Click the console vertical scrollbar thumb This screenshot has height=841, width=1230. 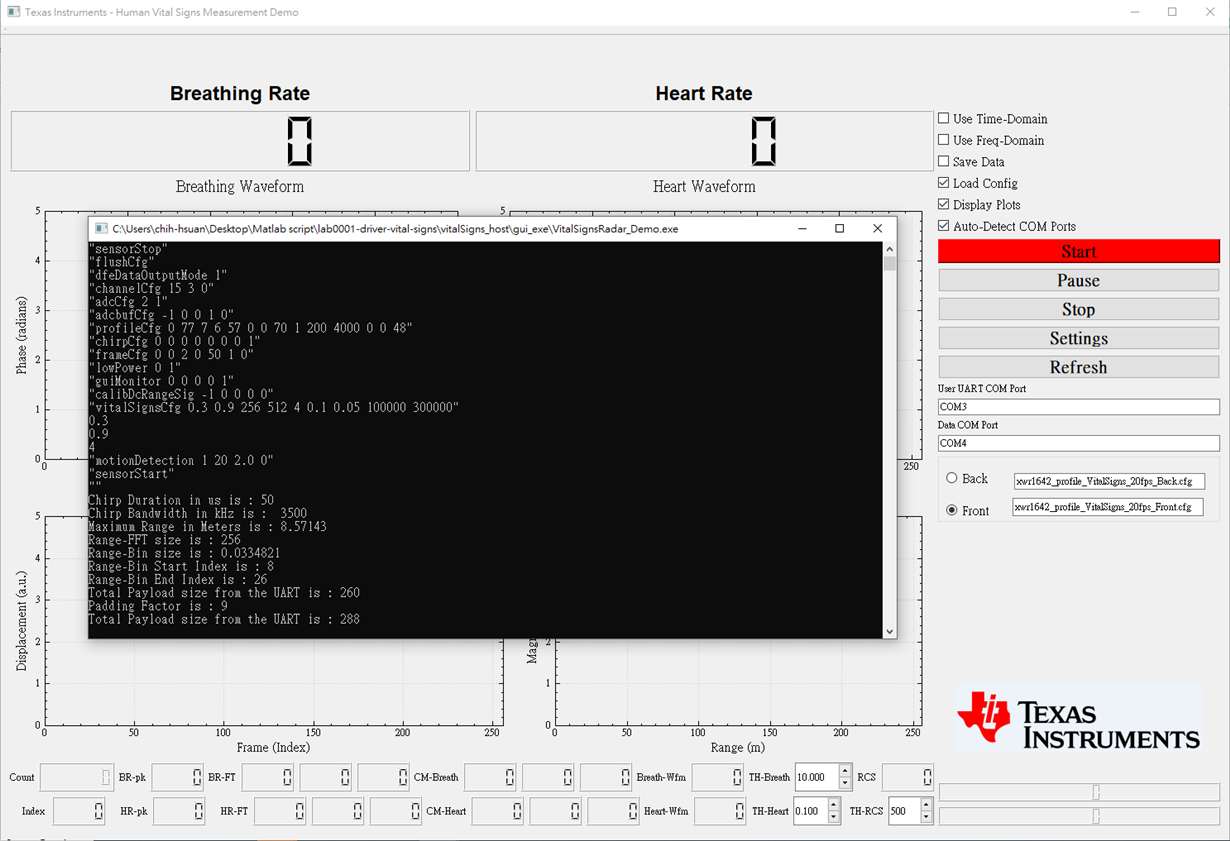click(x=889, y=263)
